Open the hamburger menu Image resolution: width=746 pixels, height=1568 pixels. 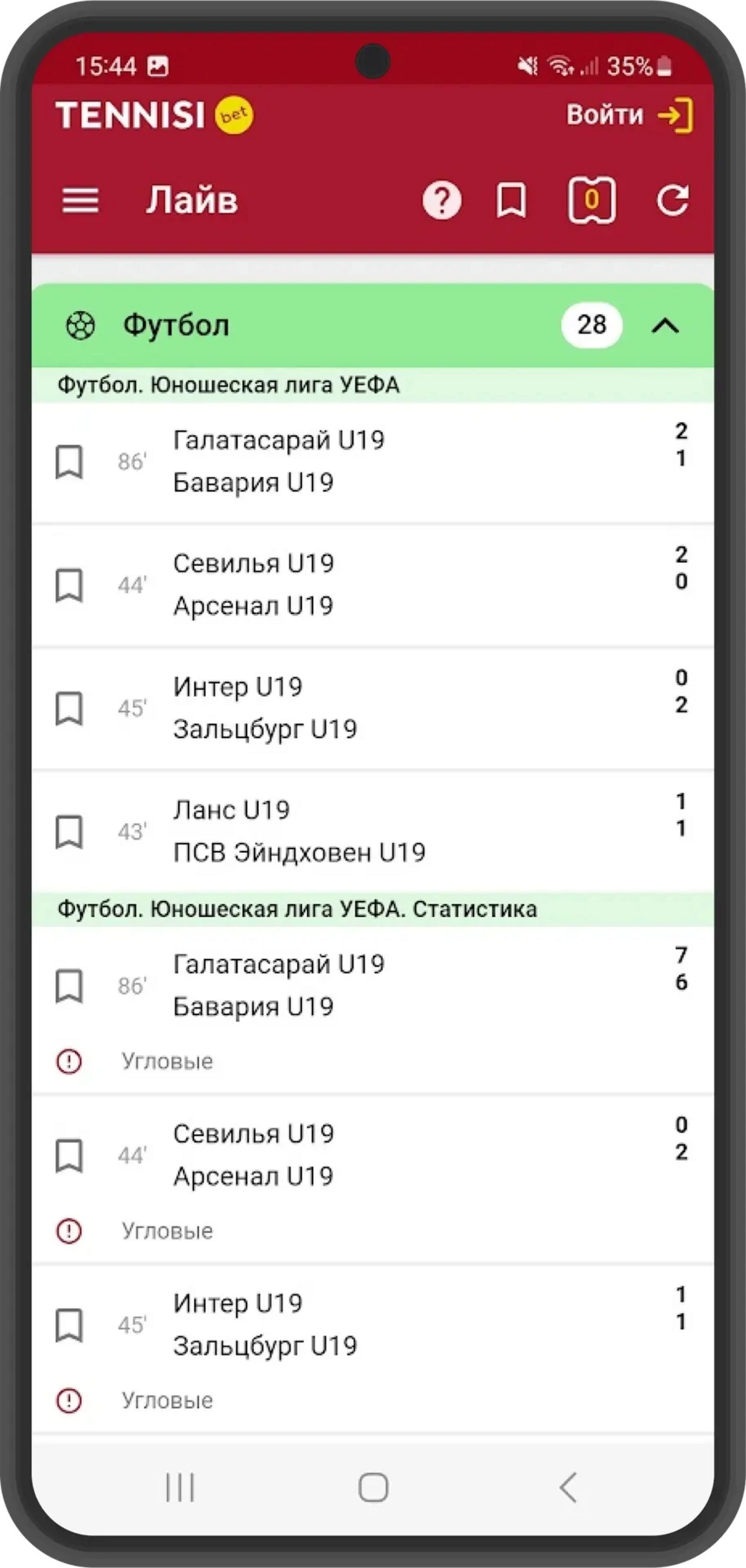pos(80,200)
